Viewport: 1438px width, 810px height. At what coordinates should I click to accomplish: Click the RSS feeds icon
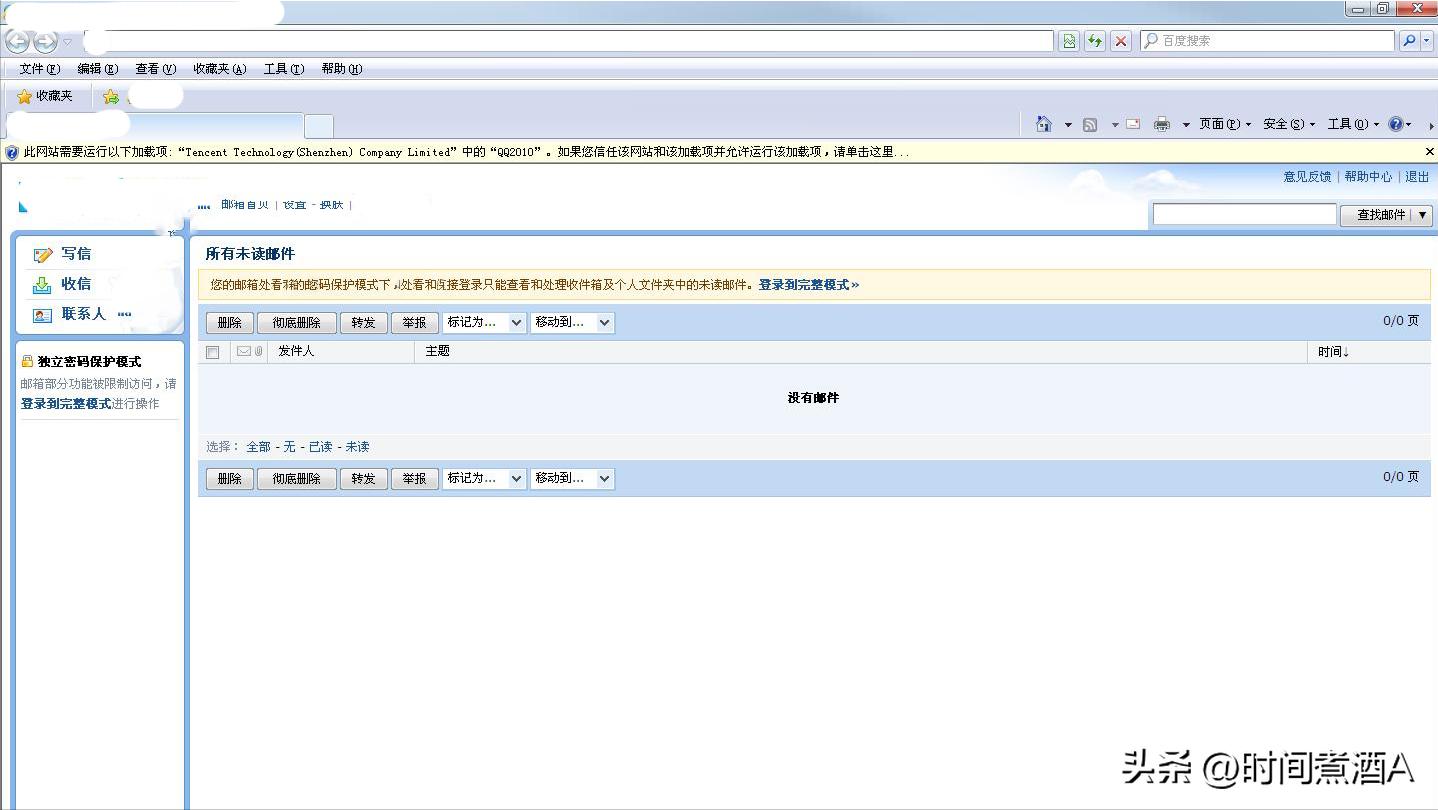[x=1091, y=124]
